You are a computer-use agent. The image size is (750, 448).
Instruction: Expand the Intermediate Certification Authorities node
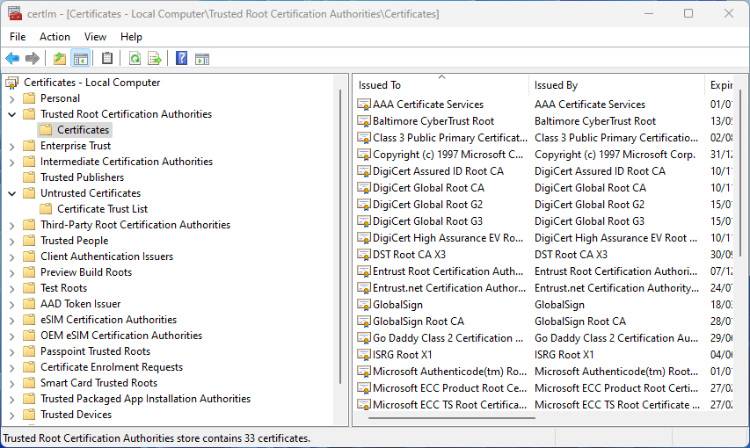12,162
